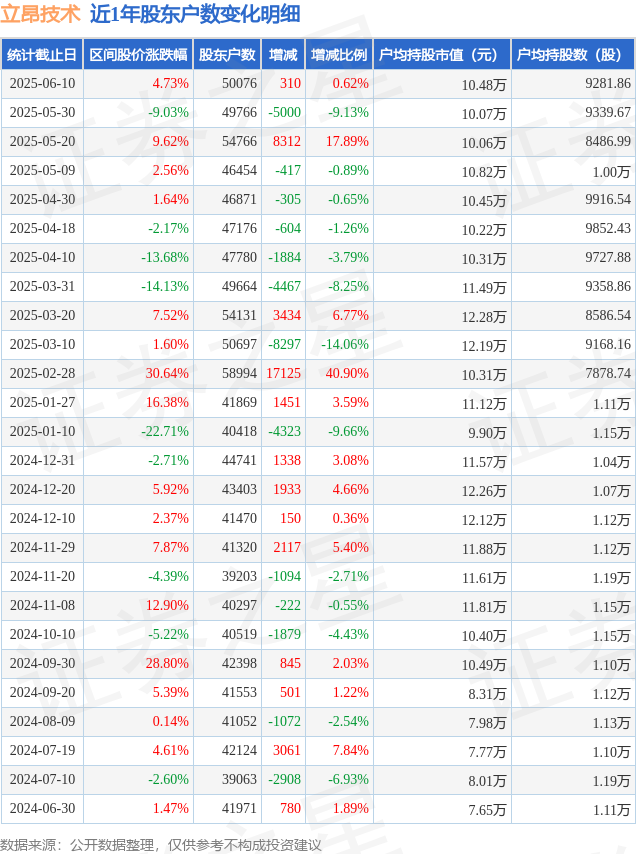Select the 9281.86 average shares cell
Viewport: 636px width, 854px height.
[608, 83]
